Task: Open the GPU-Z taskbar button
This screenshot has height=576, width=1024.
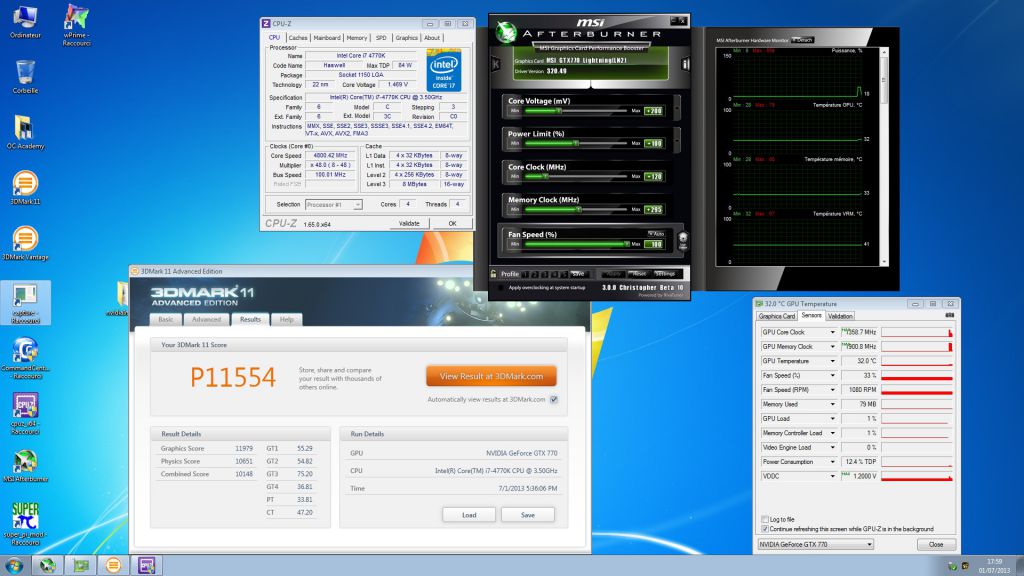Action: (81, 565)
